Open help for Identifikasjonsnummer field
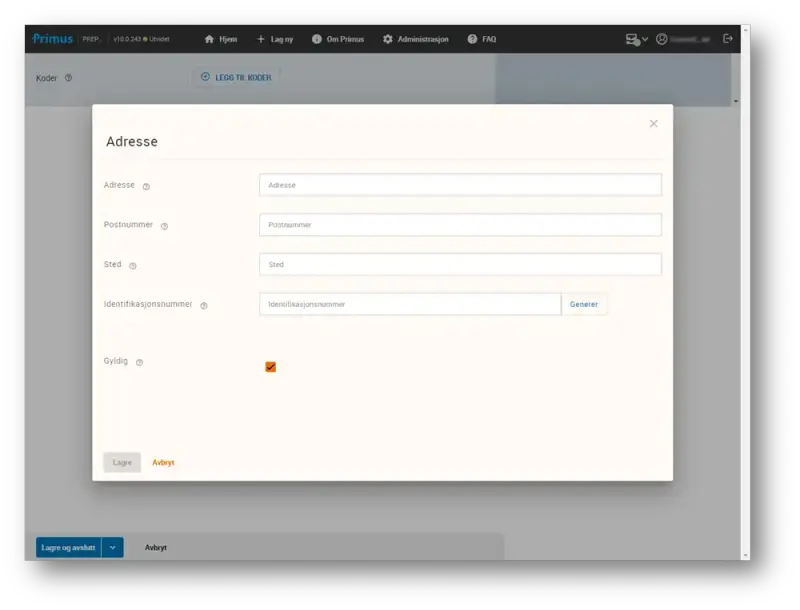 pyautogui.click(x=204, y=305)
